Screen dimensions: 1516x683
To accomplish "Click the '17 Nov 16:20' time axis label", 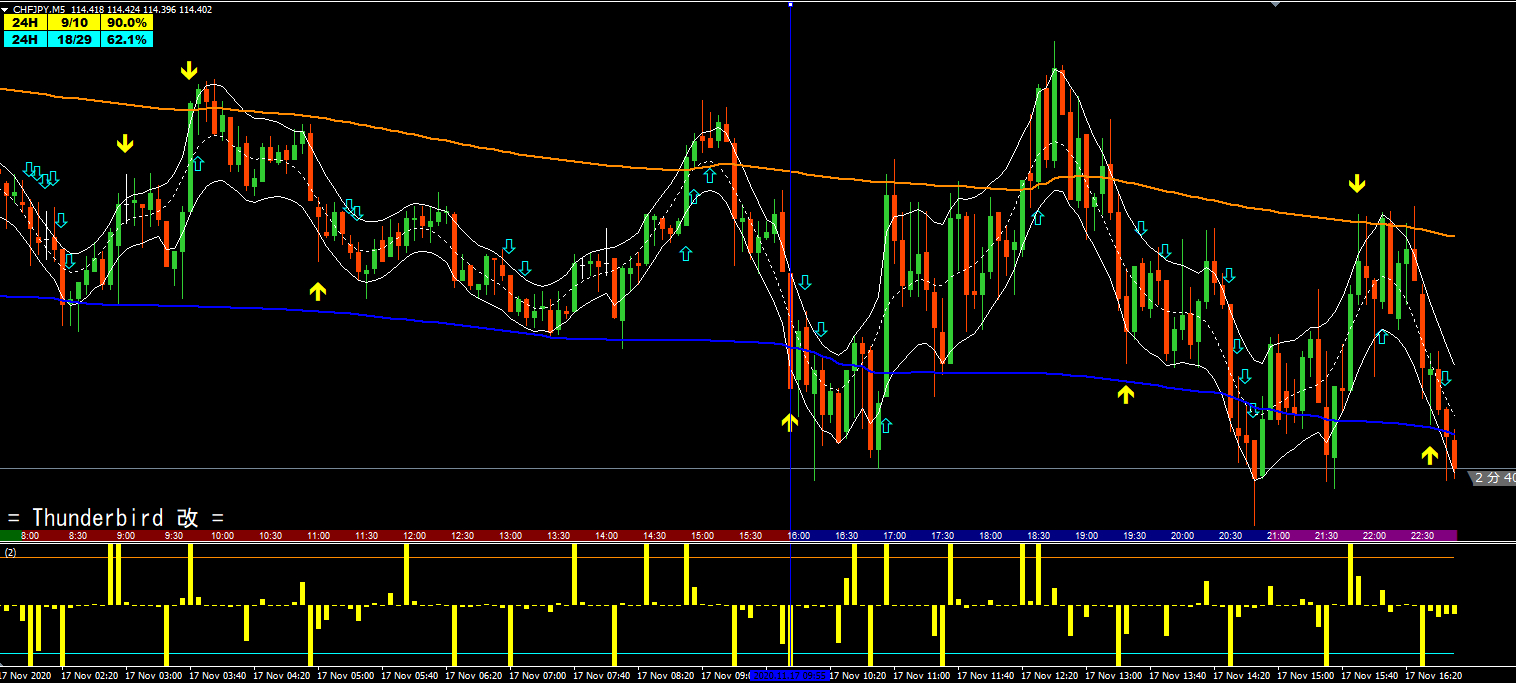I will [1436, 675].
